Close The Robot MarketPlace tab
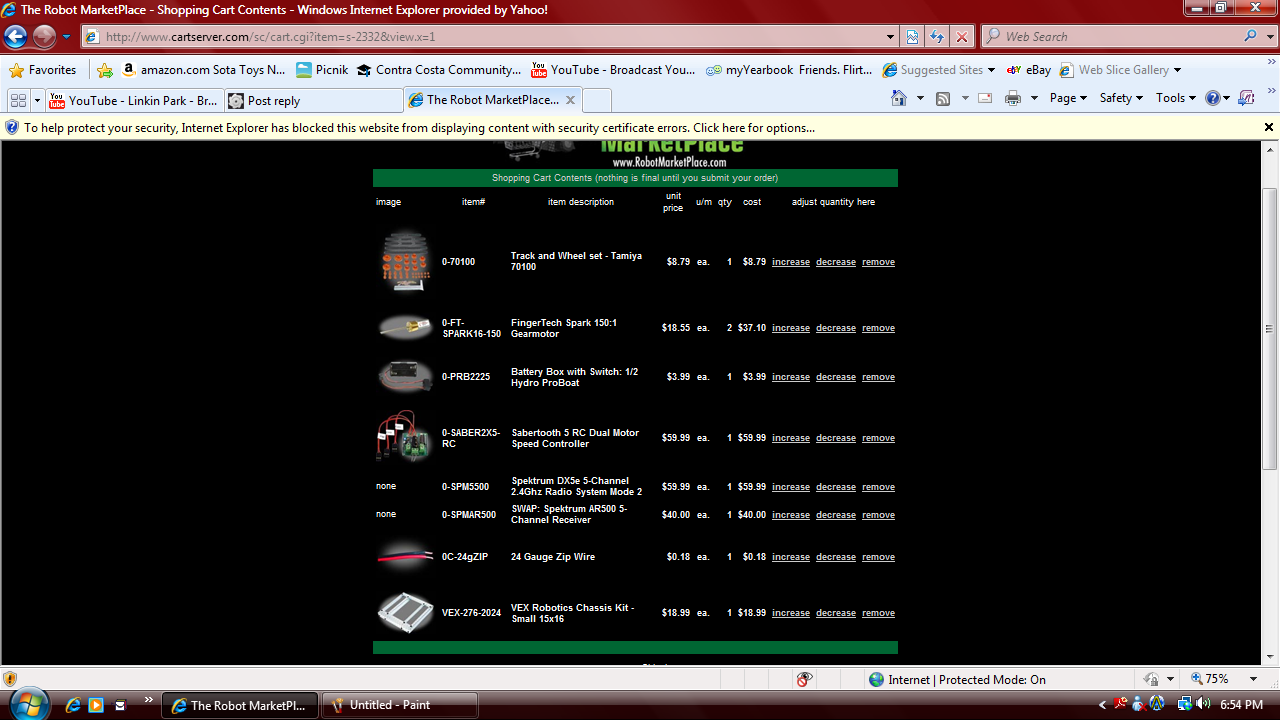The height and width of the screenshot is (720, 1280). tap(570, 100)
